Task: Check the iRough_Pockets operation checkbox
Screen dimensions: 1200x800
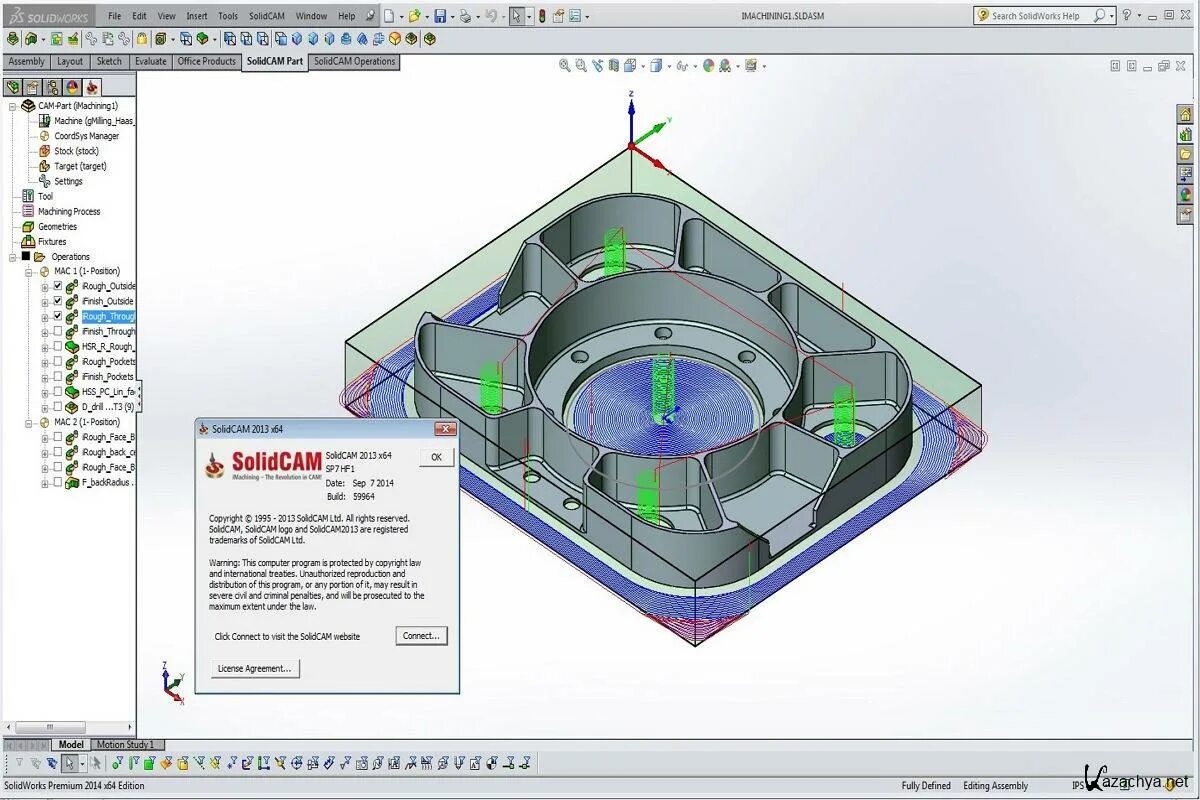Action: pyautogui.click(x=57, y=362)
